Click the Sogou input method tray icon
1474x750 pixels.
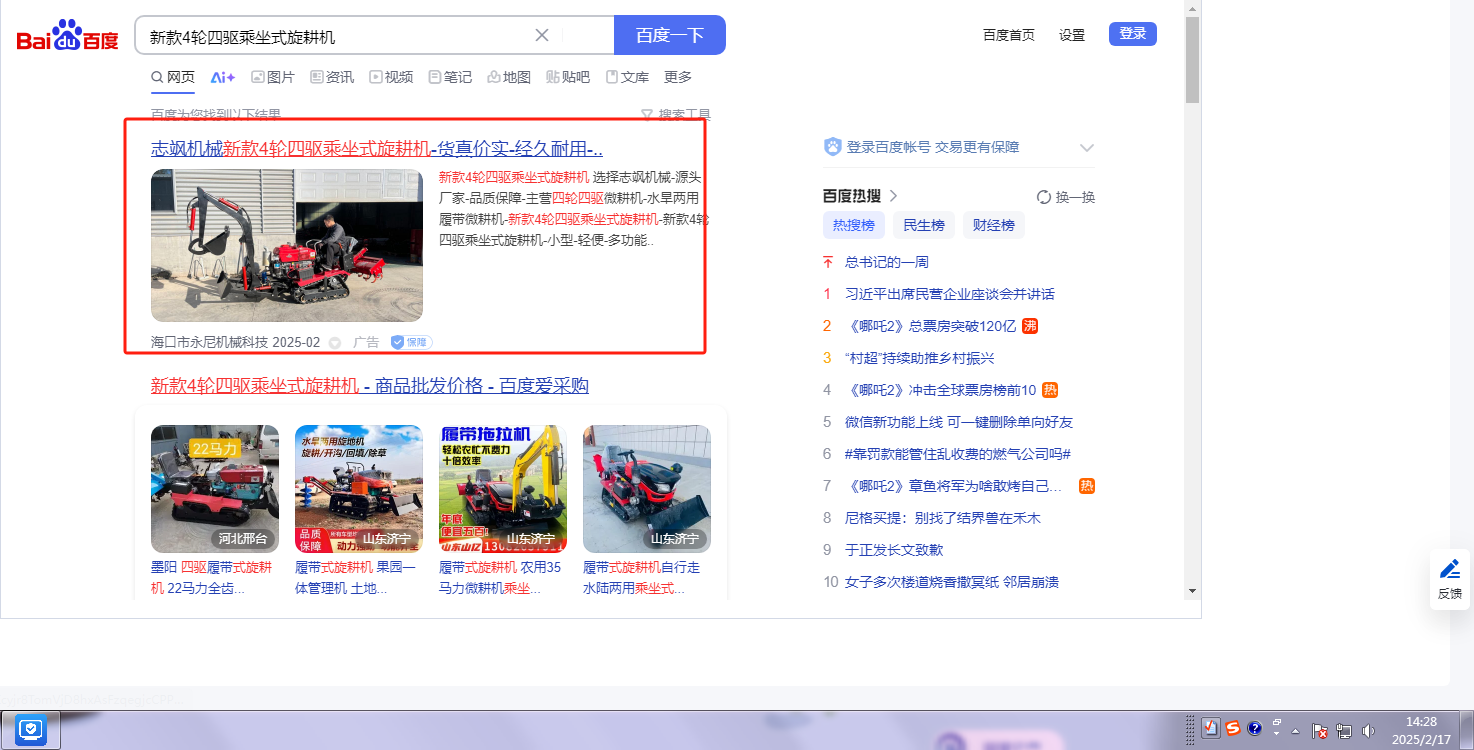click(x=1233, y=728)
